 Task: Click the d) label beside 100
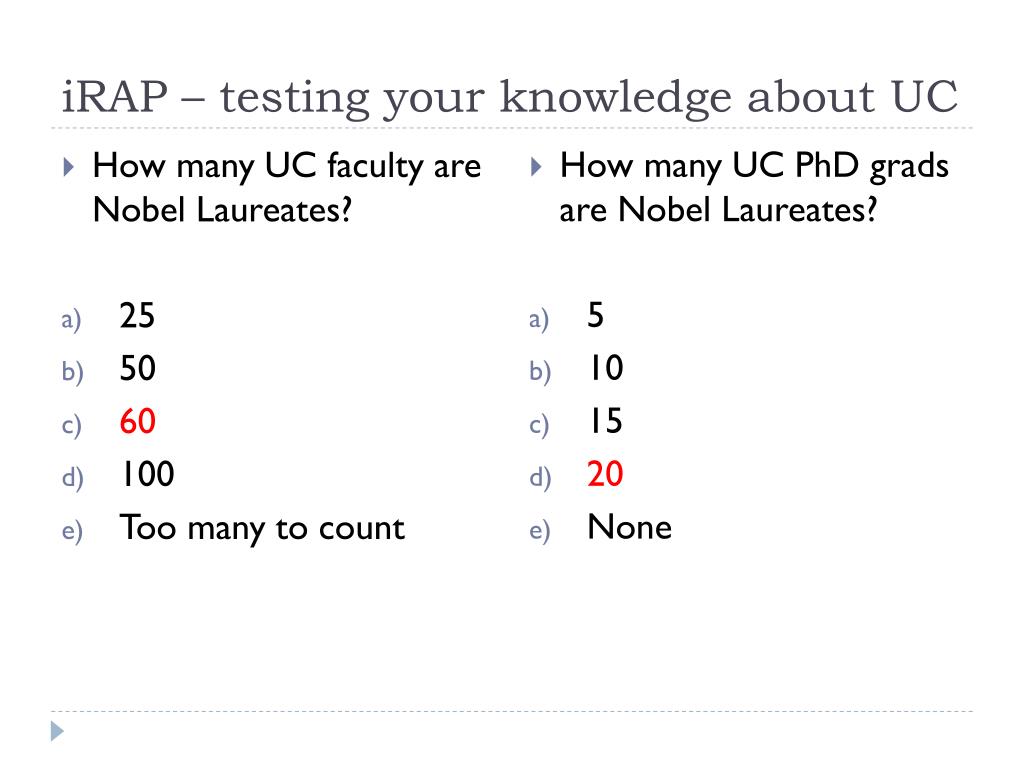(x=70, y=478)
